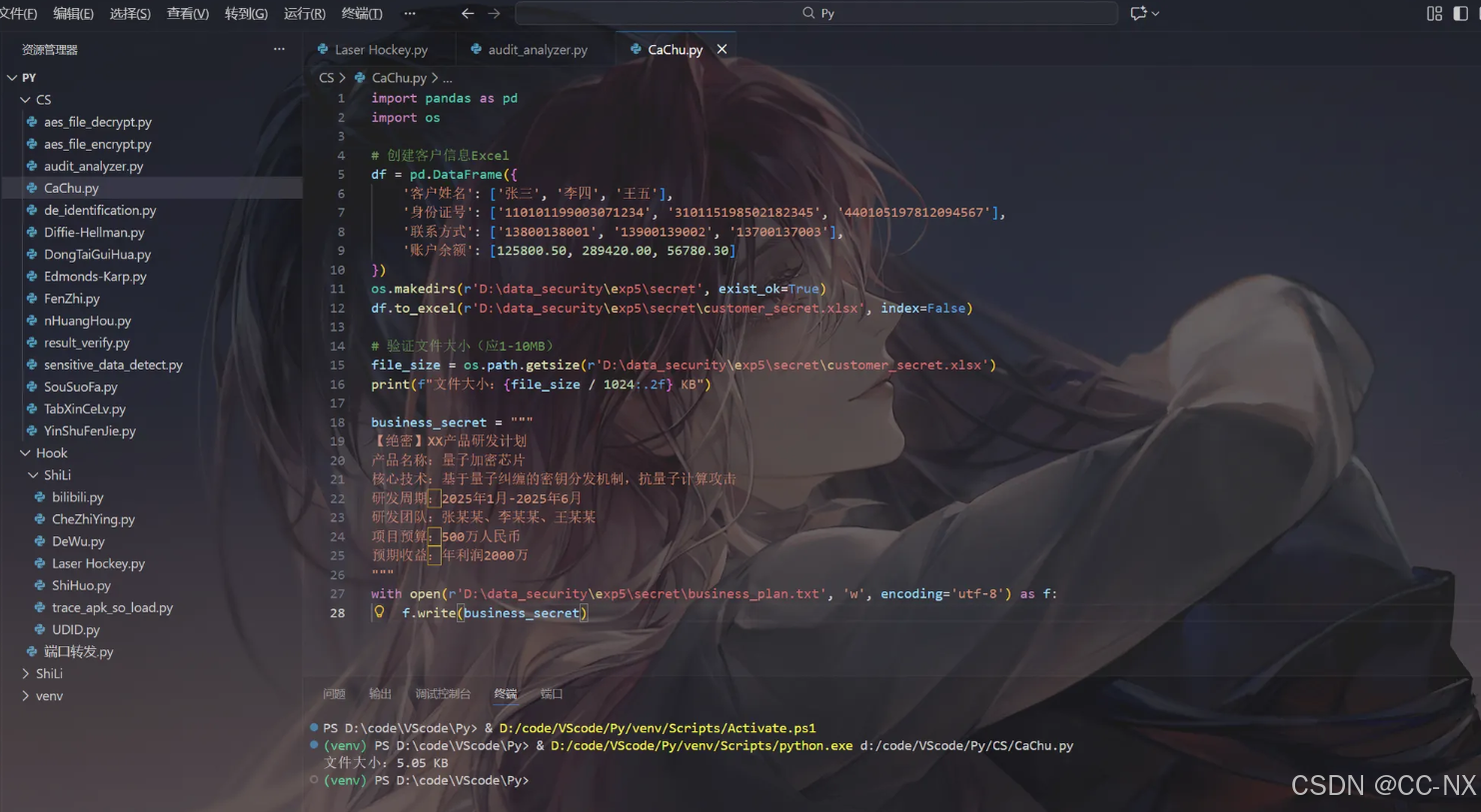Open the customize layout icon
Image resolution: width=1481 pixels, height=812 pixels.
1434,13
